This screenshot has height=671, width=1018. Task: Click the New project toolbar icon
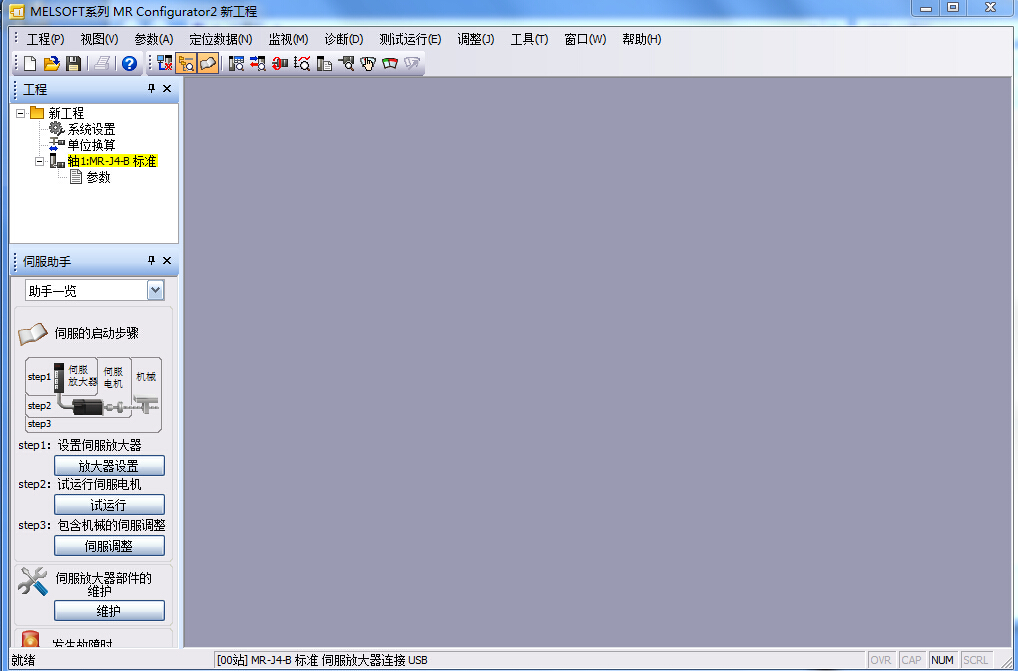(30, 64)
